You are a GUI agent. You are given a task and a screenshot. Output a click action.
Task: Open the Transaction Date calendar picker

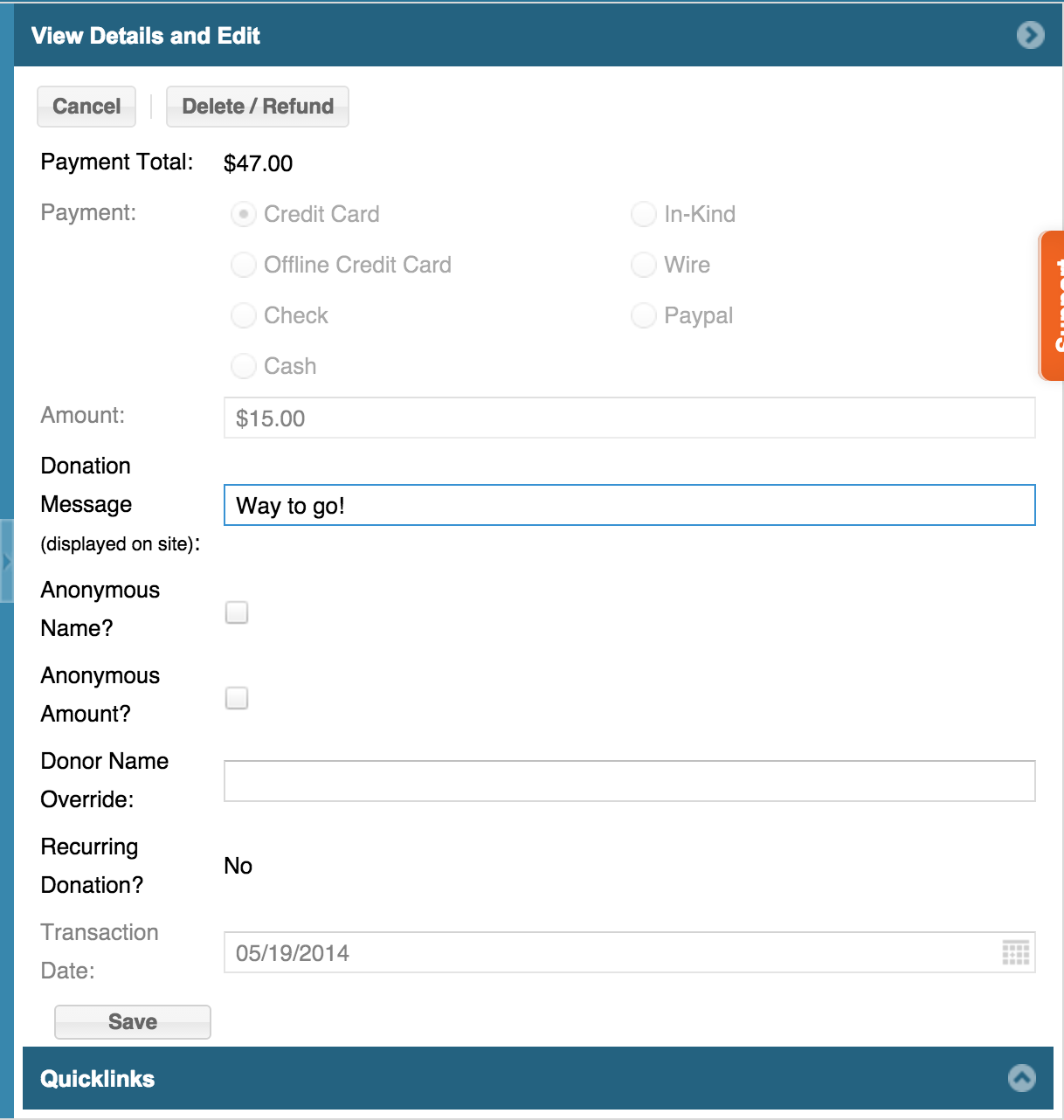coord(1016,953)
